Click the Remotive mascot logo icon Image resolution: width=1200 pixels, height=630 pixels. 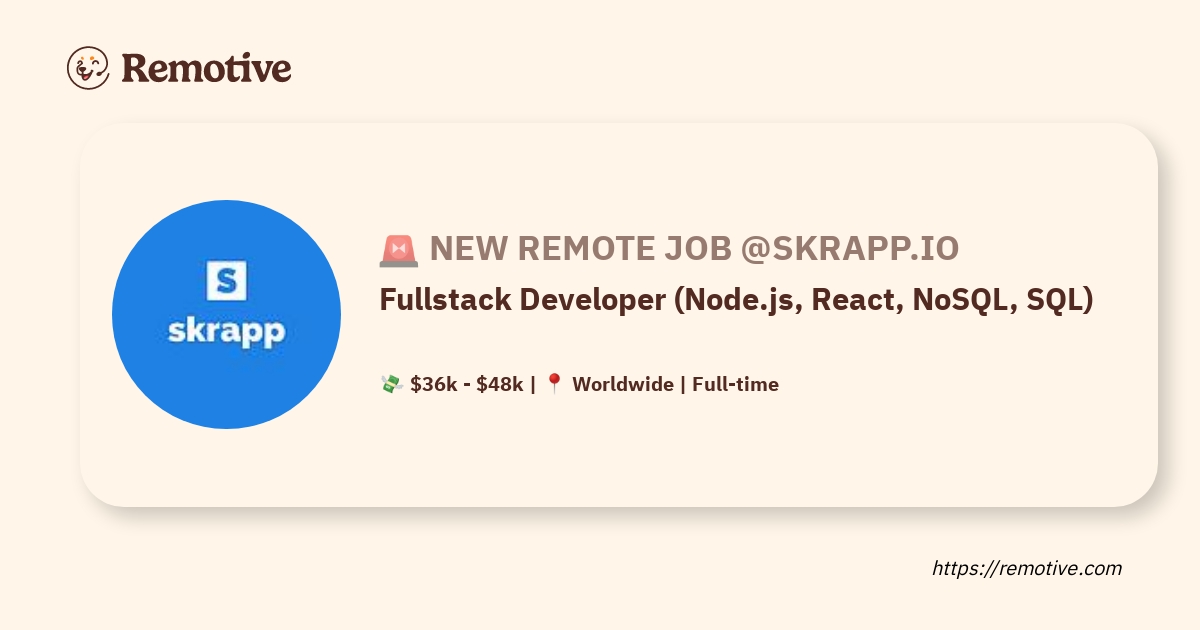click(x=88, y=68)
